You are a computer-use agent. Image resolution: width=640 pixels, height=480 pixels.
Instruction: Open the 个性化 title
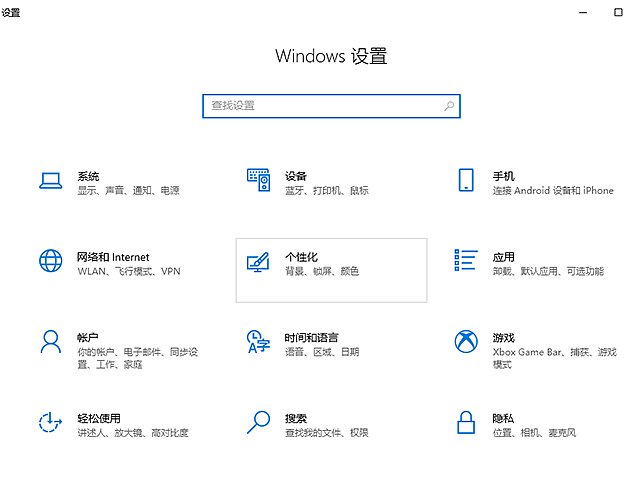click(301, 257)
